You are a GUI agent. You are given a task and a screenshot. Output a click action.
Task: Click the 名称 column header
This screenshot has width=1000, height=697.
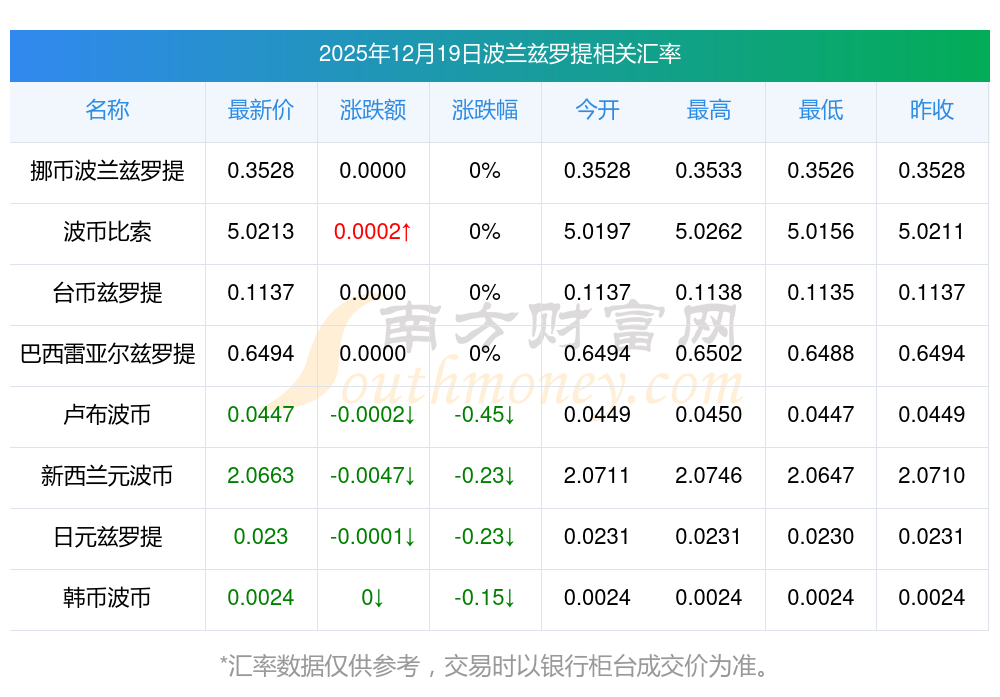coord(107,110)
